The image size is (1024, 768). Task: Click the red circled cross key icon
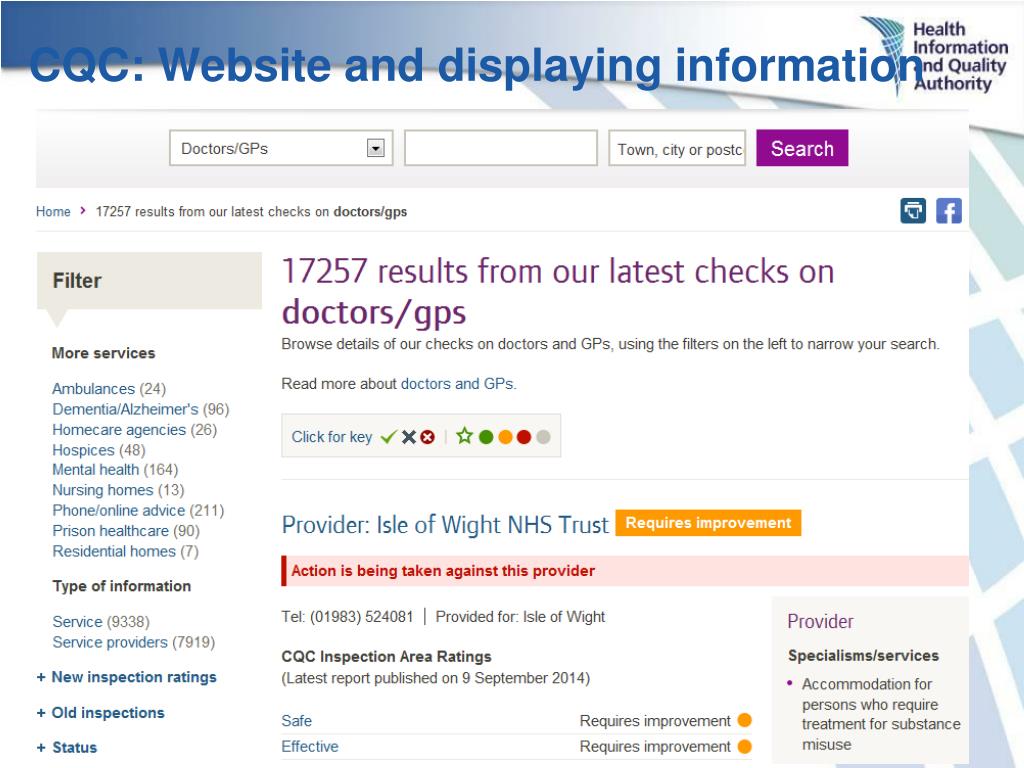(x=428, y=437)
